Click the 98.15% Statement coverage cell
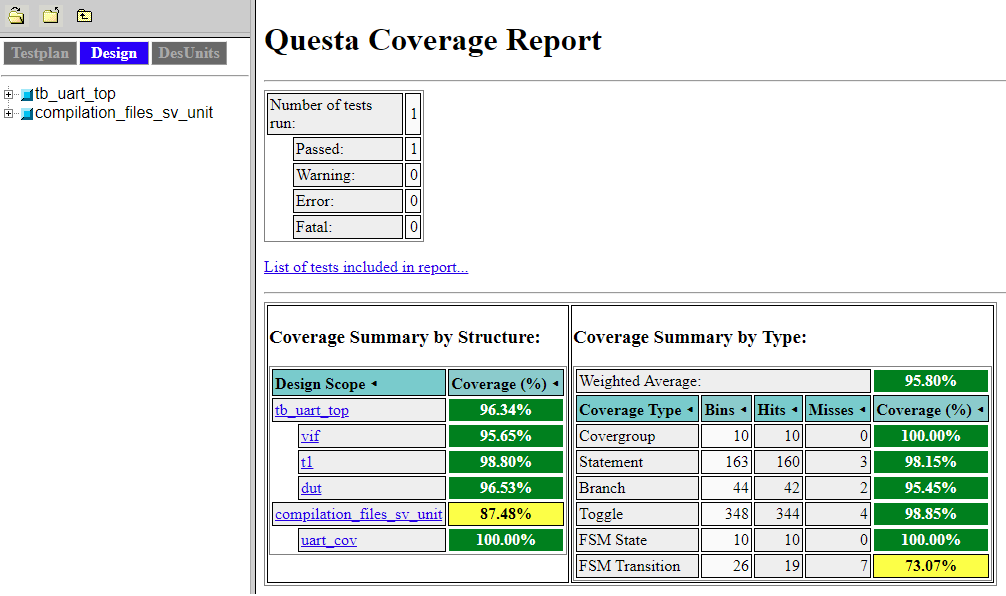 click(930, 462)
